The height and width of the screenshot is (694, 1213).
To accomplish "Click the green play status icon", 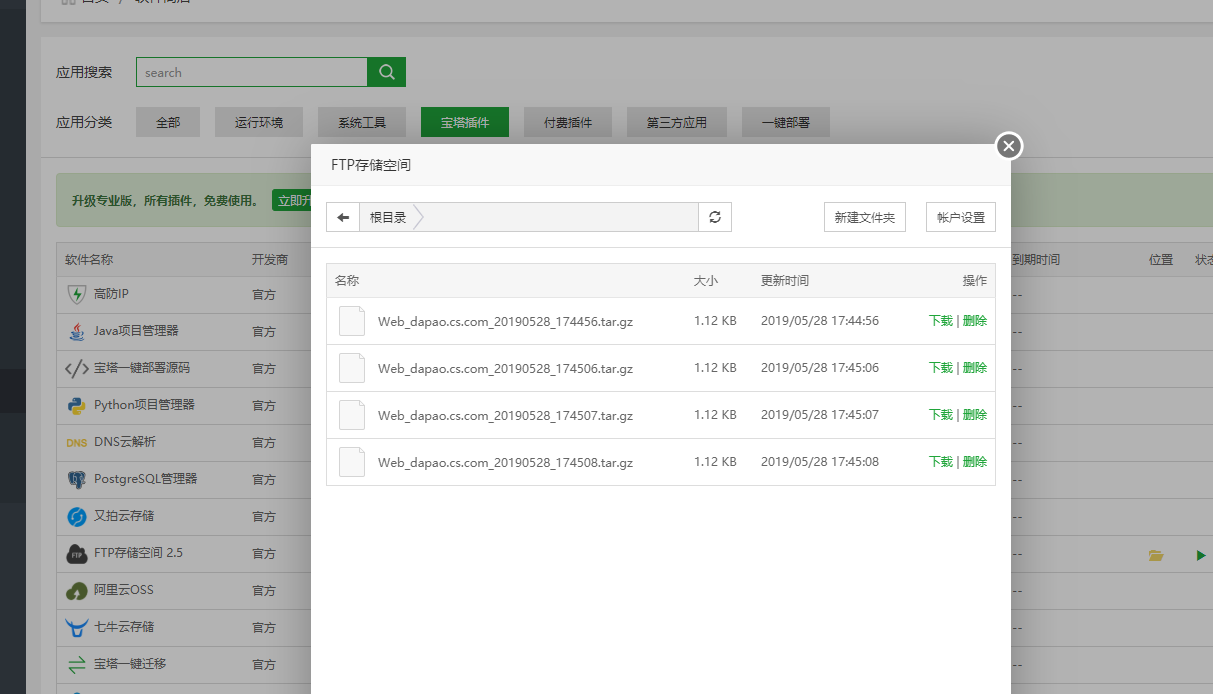I will coord(1201,555).
